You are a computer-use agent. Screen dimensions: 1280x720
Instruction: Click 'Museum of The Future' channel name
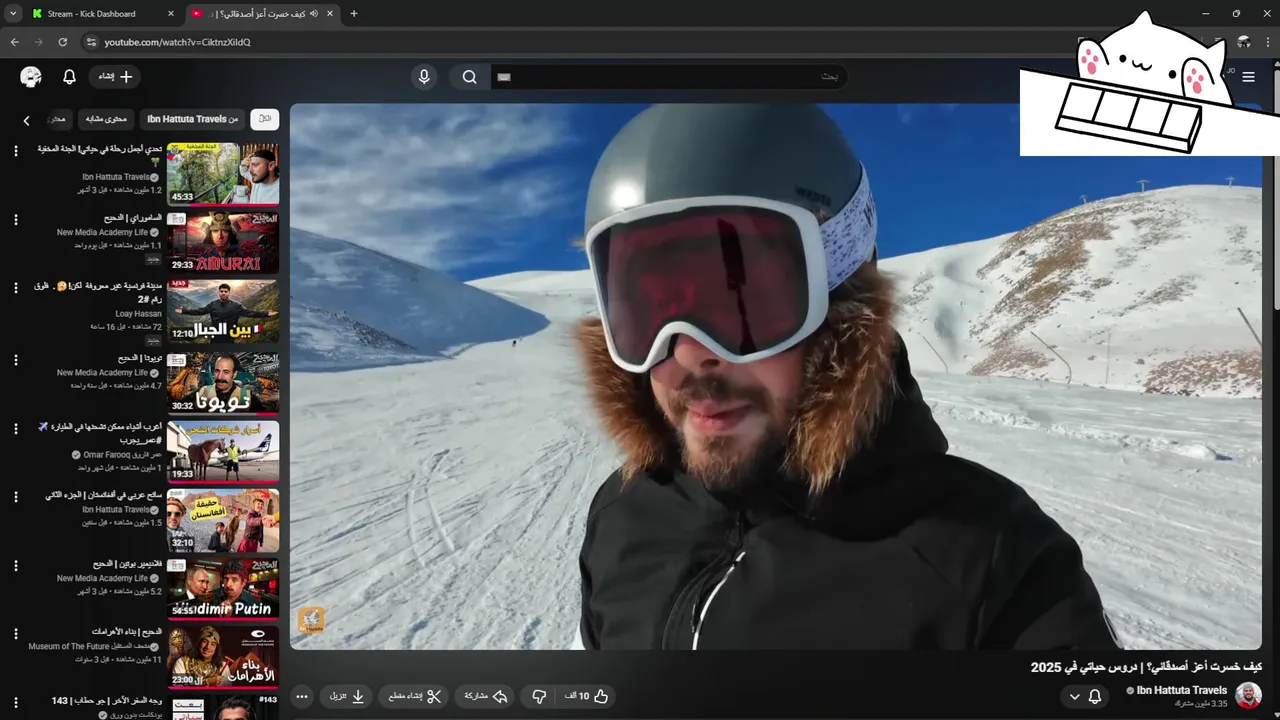tap(88, 647)
